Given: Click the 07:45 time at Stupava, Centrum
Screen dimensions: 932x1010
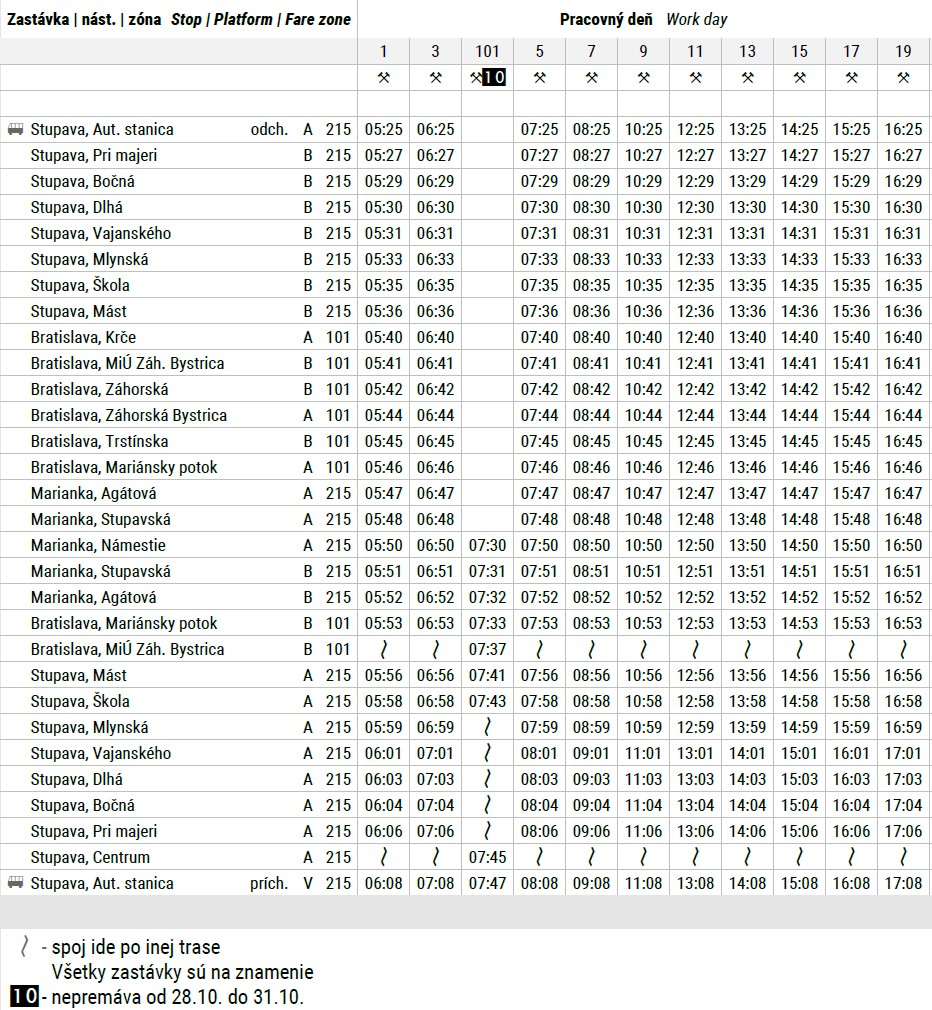Looking at the screenshot, I should (487, 857).
